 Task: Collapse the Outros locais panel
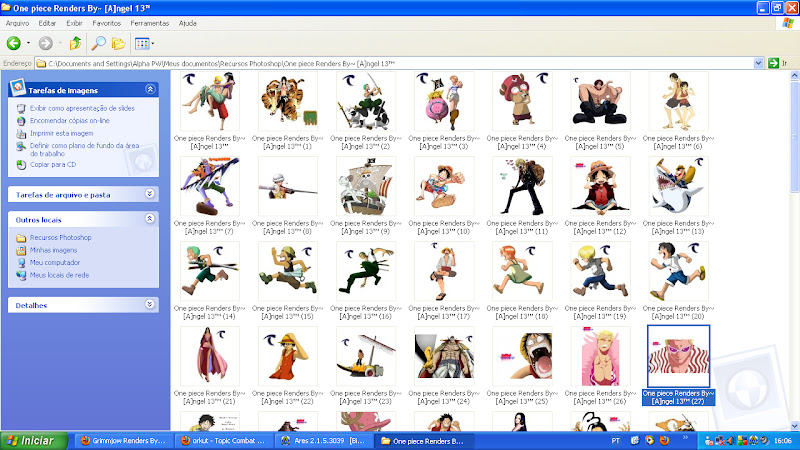coord(149,219)
